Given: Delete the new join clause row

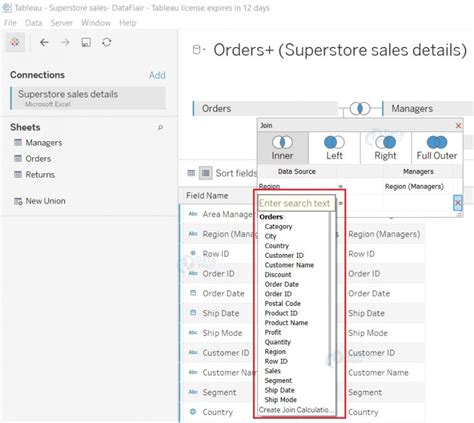Looking at the screenshot, I should [458, 203].
